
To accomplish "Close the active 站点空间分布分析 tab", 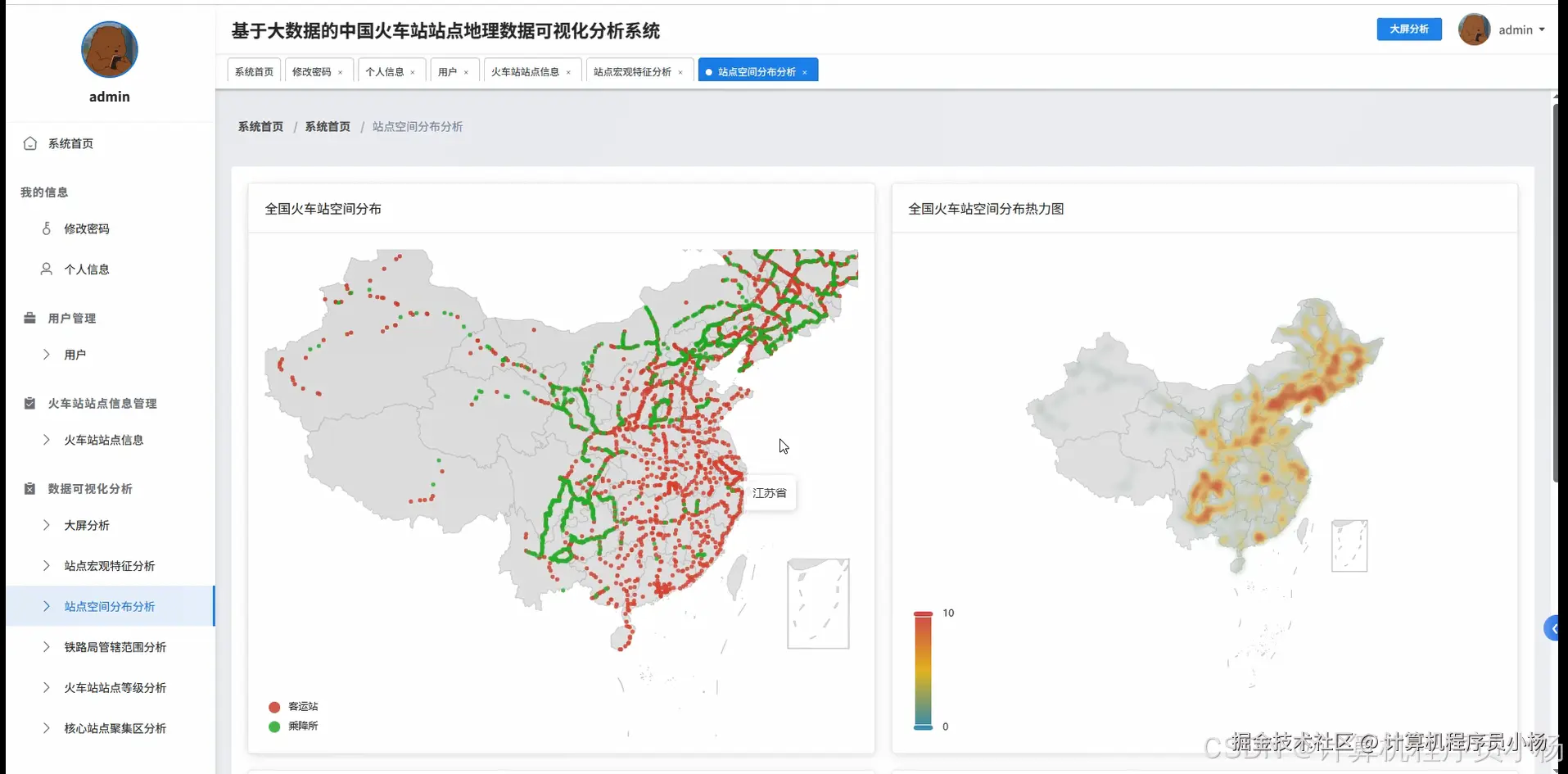I will tap(805, 72).
